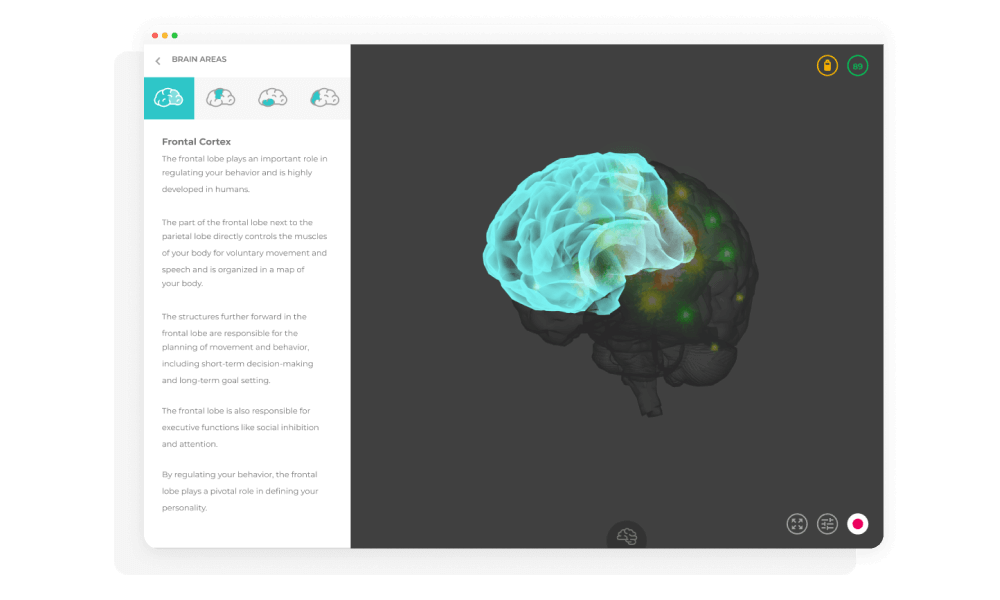Minimize the window with yellow button
Viewport: 1000px width, 600px height.
click(x=165, y=36)
